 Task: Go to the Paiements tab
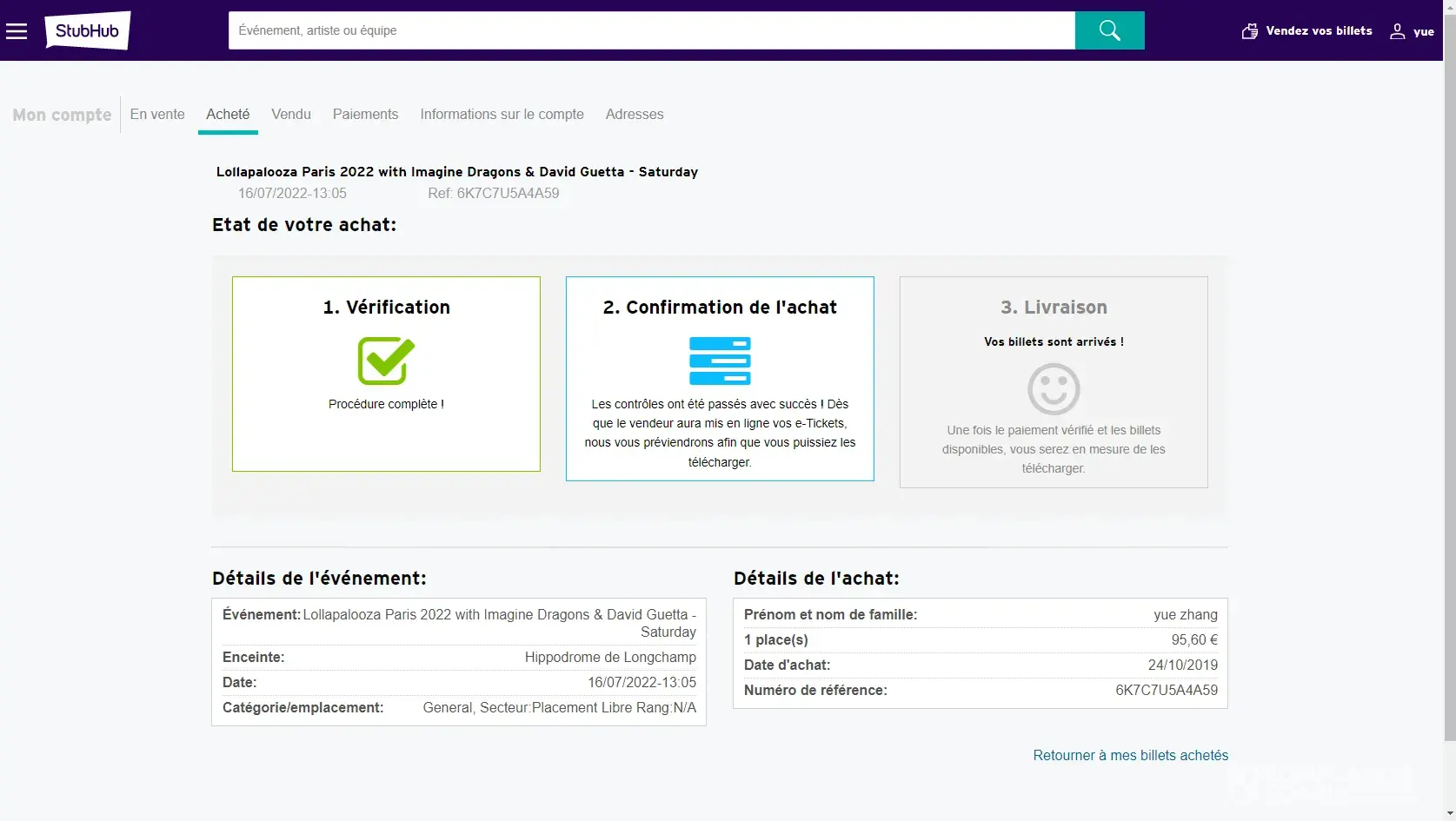click(x=365, y=114)
